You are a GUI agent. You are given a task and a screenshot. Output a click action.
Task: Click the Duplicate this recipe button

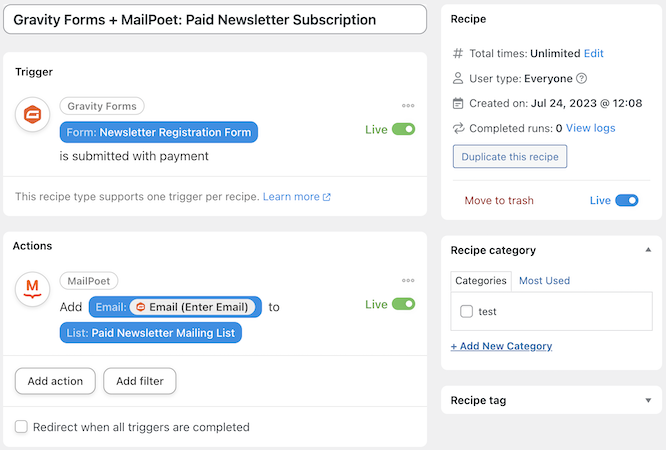tap(510, 156)
